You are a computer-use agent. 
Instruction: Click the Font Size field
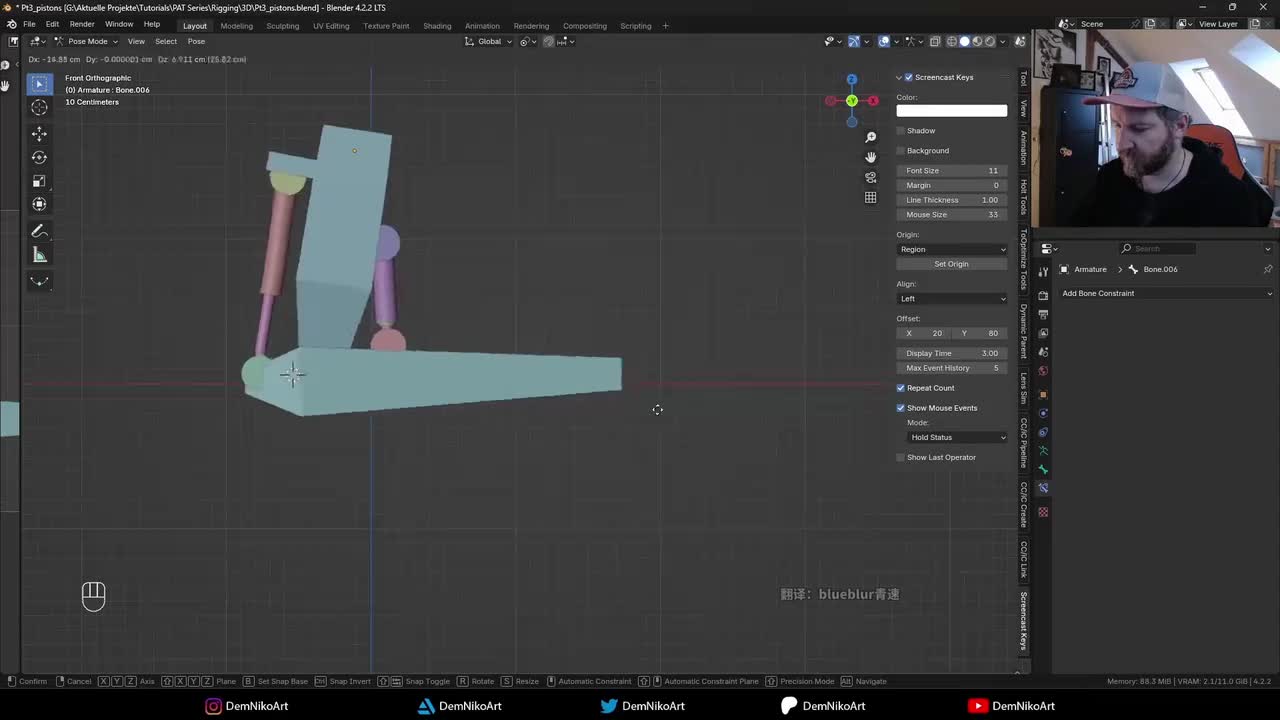tap(951, 171)
